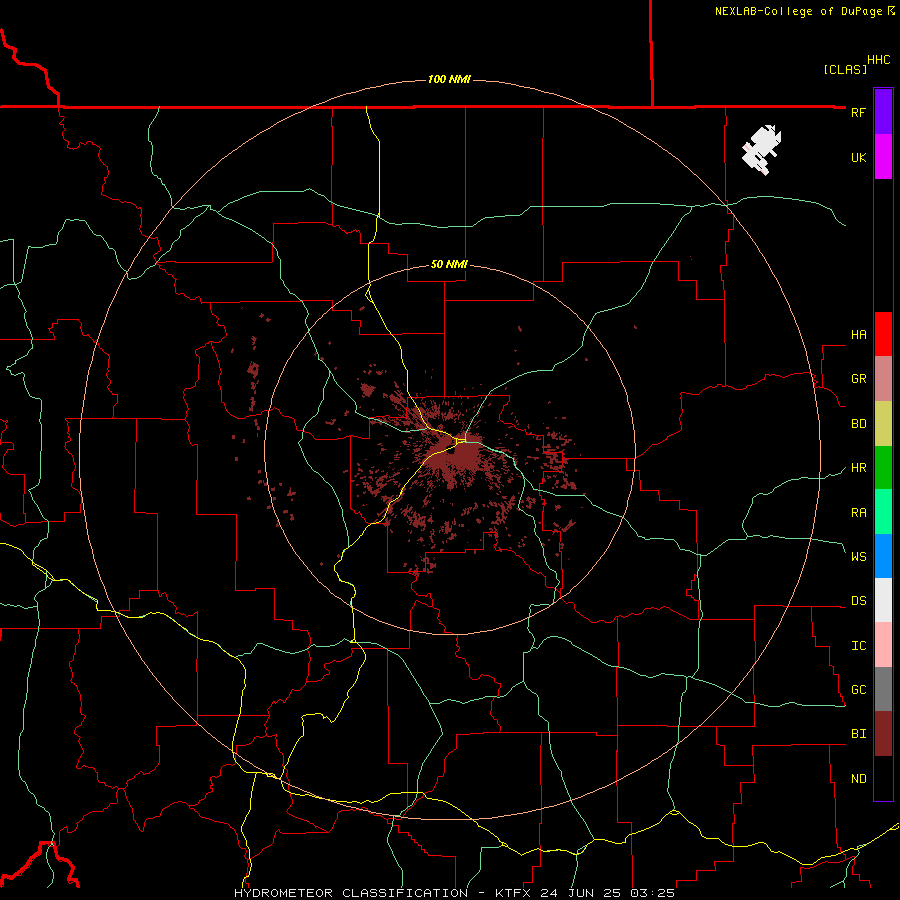Viewport: 900px width, 900px height.
Task: Click the 50 NMI range ring label
Action: 449,264
